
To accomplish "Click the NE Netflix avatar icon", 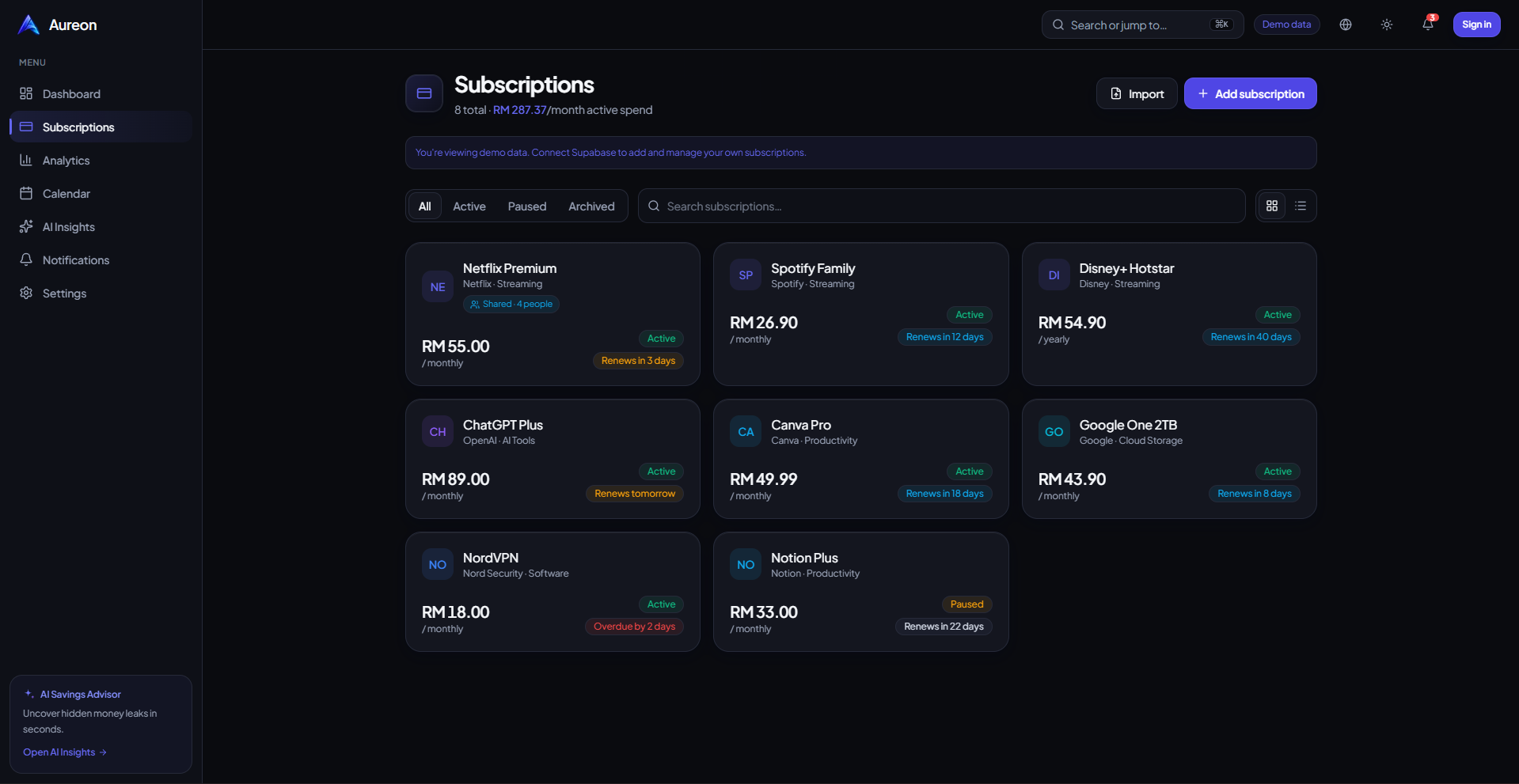I will point(438,286).
